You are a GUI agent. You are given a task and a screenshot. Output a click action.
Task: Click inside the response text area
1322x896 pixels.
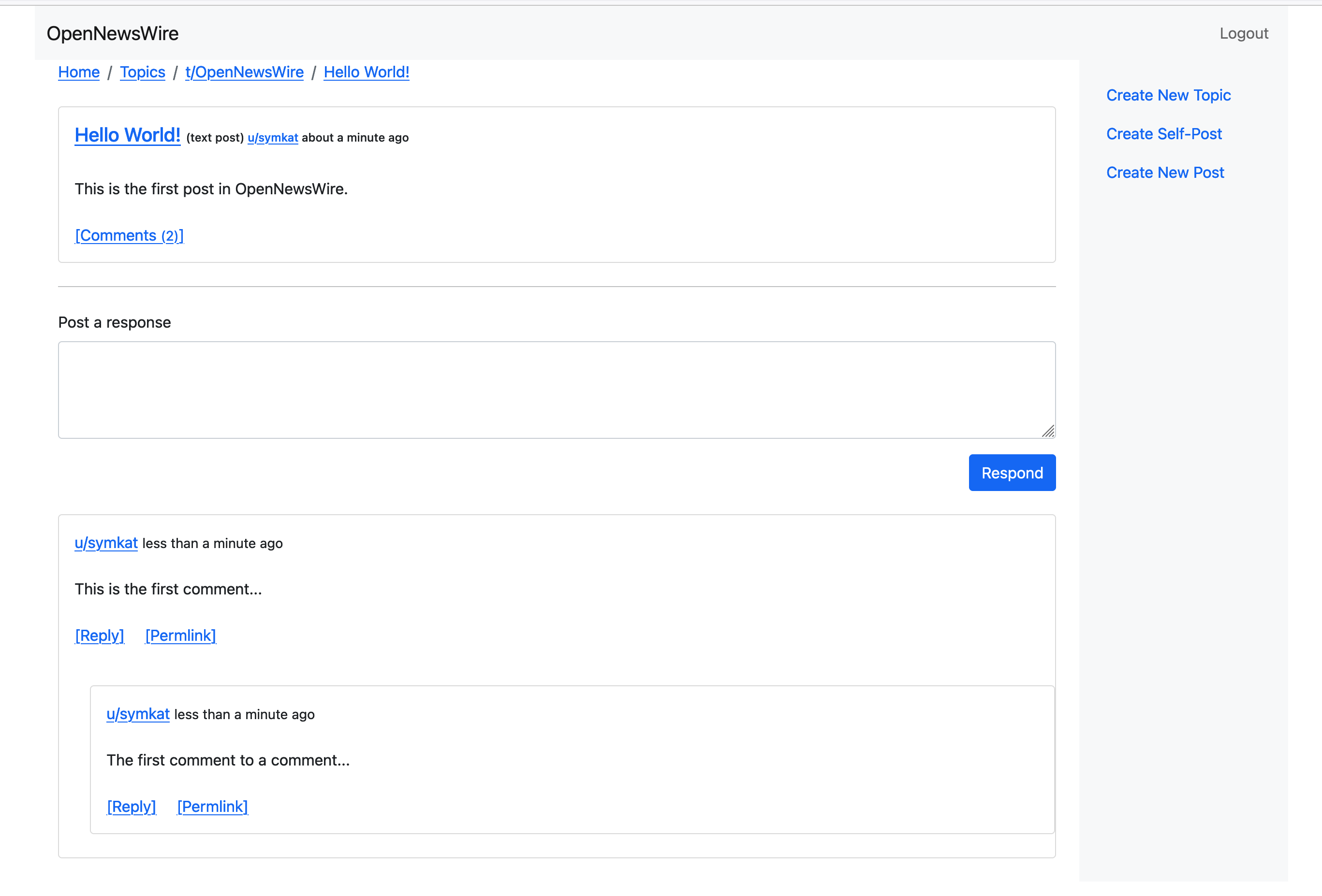tap(556, 390)
